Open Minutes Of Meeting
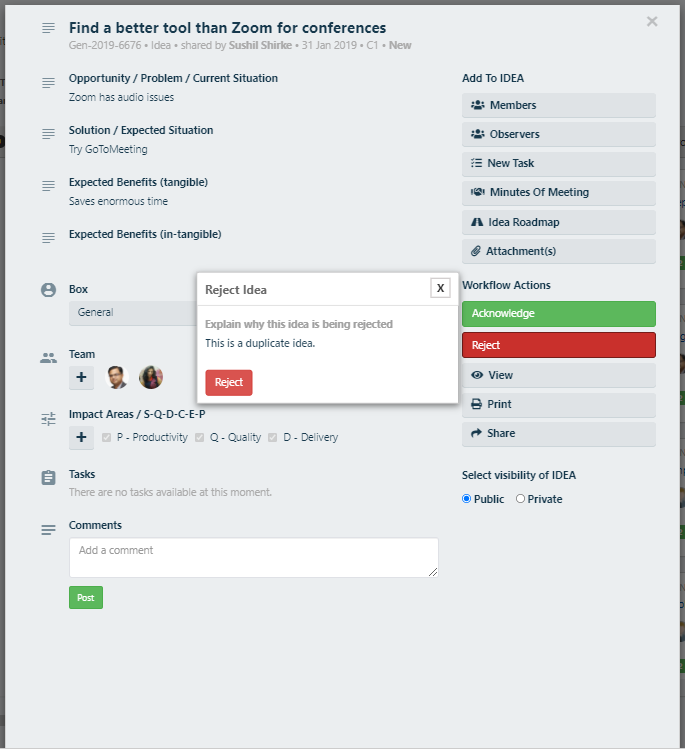Image resolution: width=685 pixels, height=749 pixels. coord(558,192)
